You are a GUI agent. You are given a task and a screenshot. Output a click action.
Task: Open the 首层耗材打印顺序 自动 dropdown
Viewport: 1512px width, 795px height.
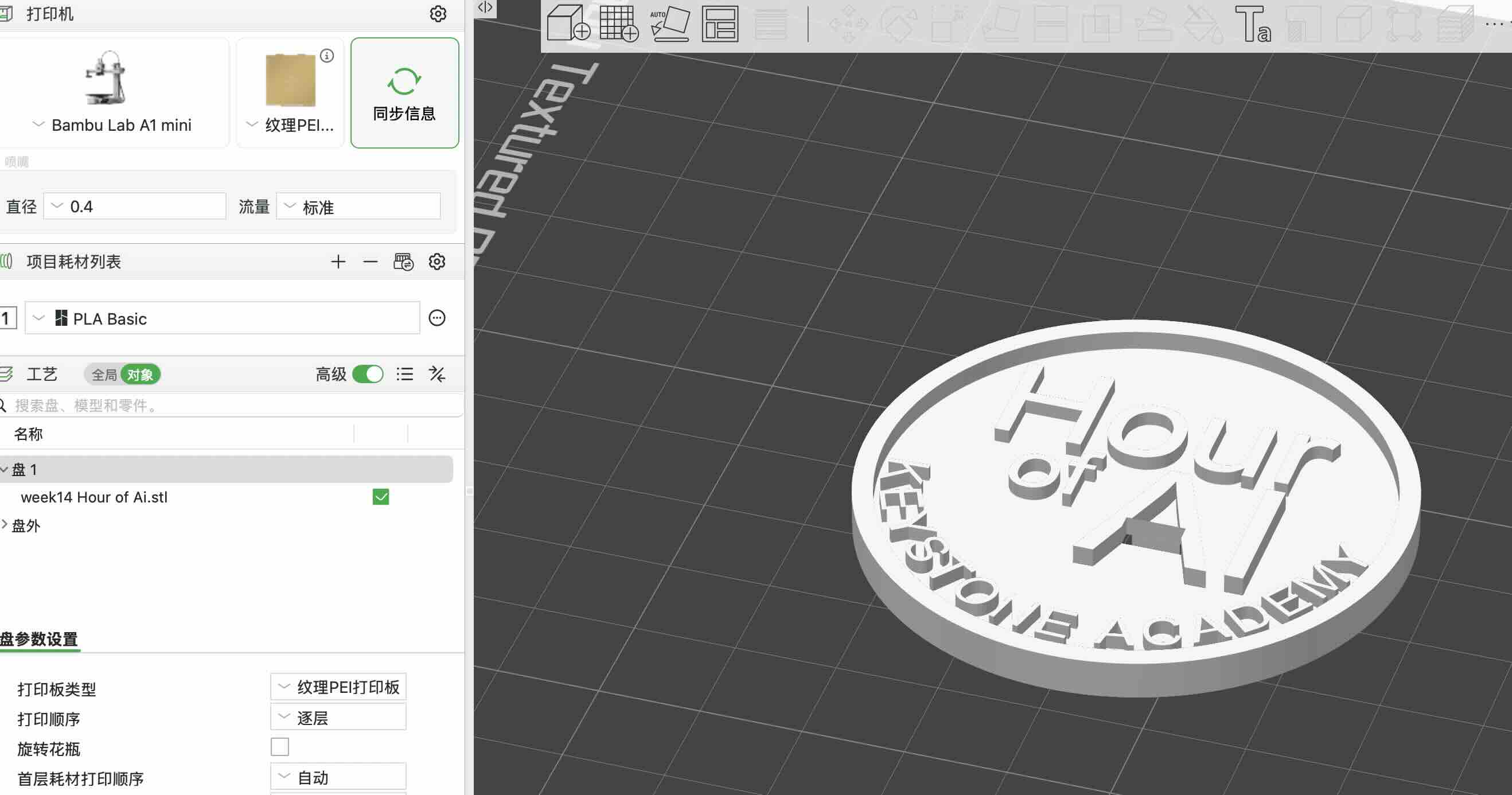point(338,777)
